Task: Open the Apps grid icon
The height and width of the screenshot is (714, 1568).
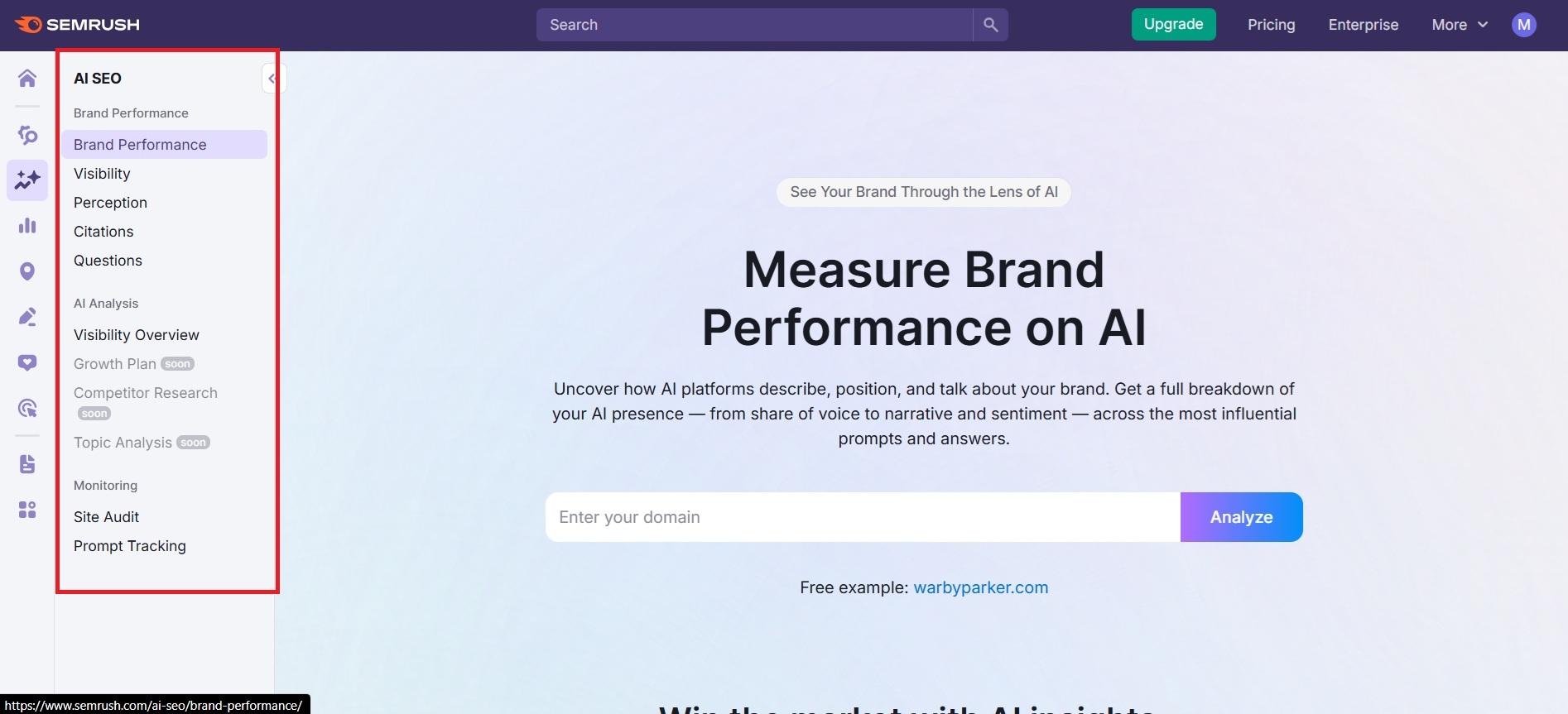Action: (x=27, y=510)
